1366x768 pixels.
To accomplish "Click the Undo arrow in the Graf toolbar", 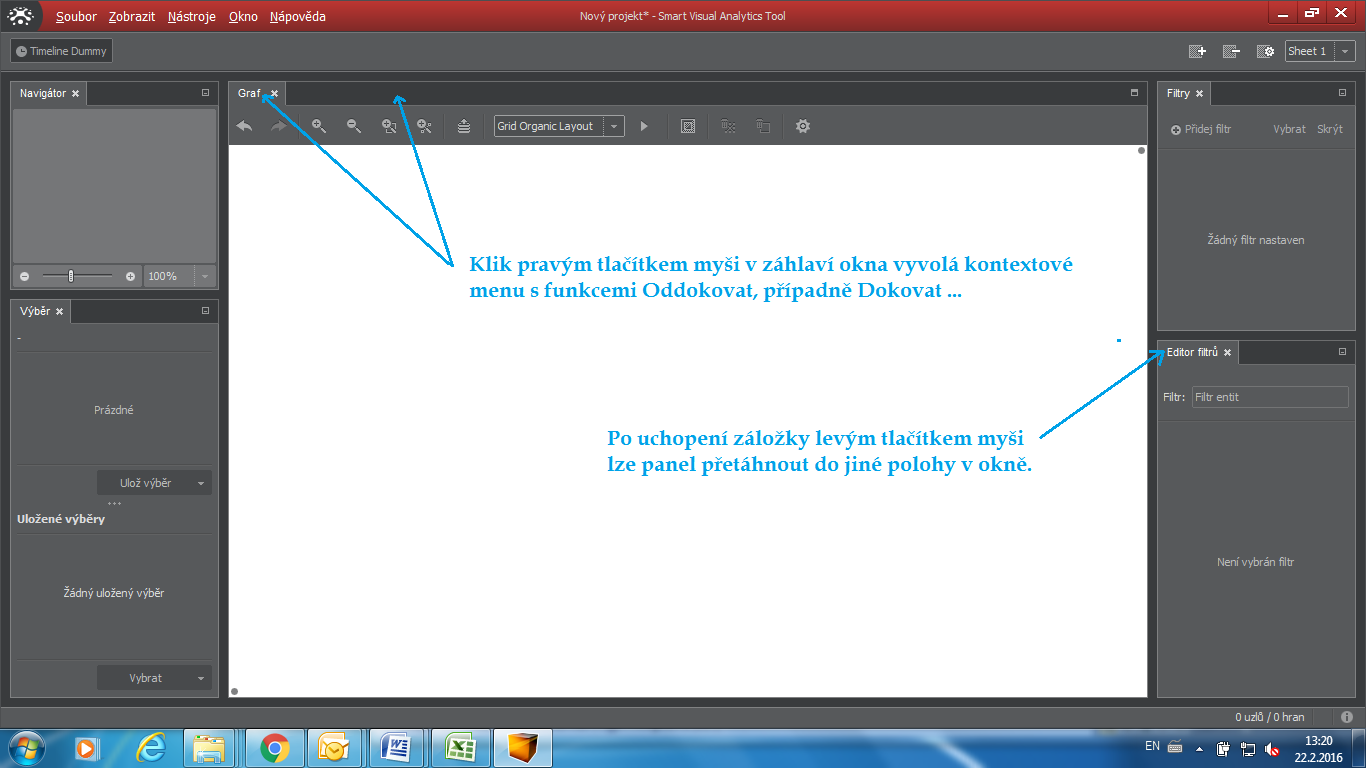I will 243,126.
